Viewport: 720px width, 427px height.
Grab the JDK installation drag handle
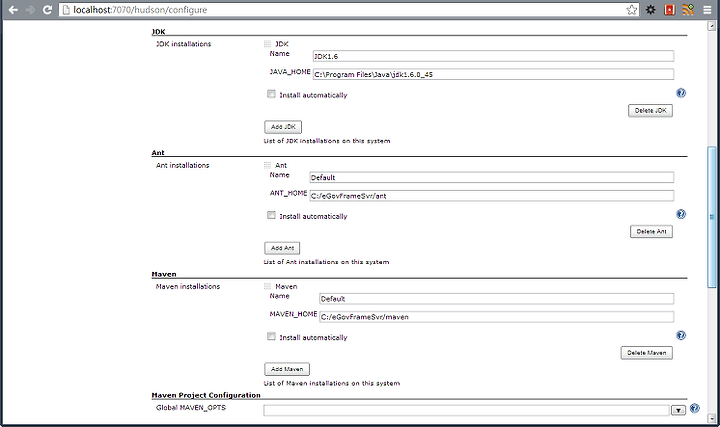267,44
